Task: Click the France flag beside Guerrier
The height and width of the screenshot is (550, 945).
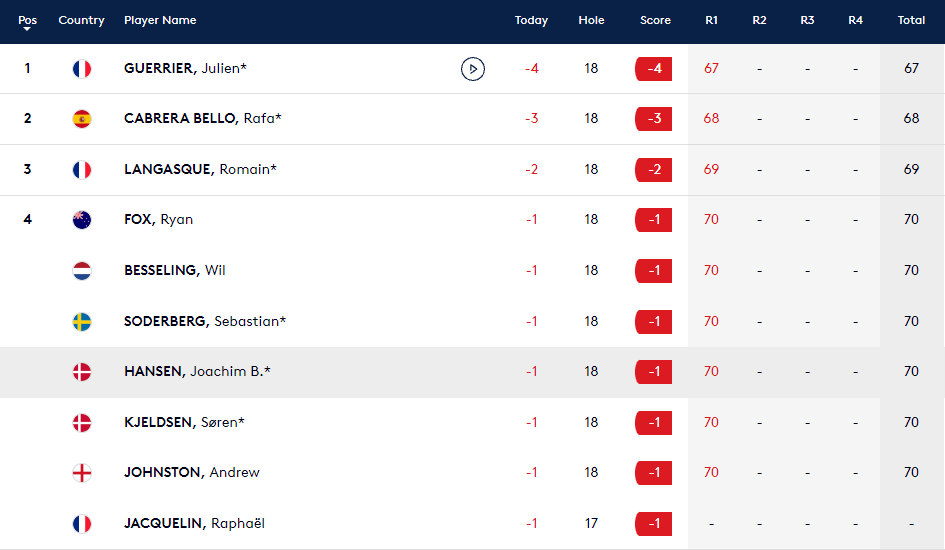Action: (82, 69)
